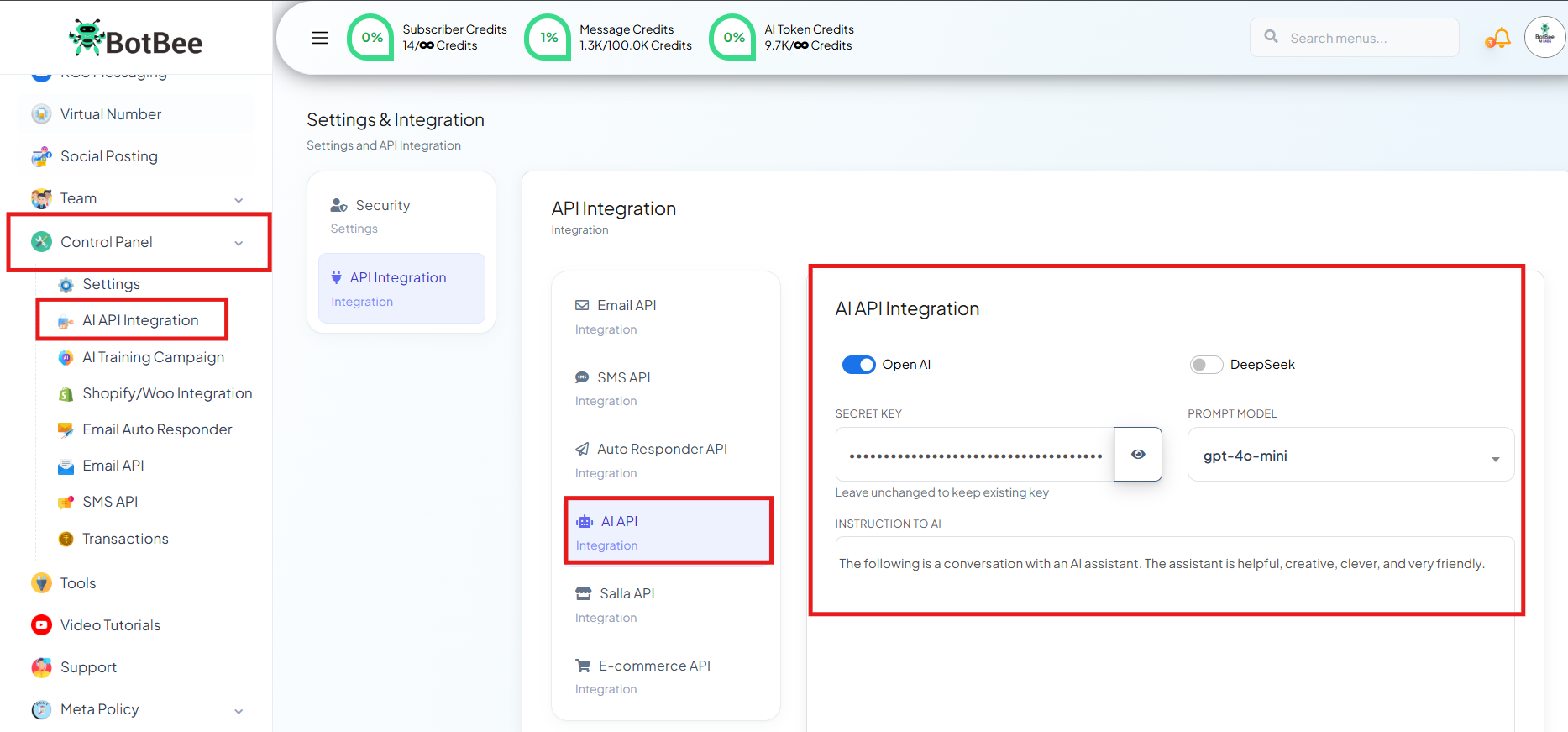Click the Settings gear icon in sidebar
The width and height of the screenshot is (1568, 732).
pyautogui.click(x=66, y=285)
